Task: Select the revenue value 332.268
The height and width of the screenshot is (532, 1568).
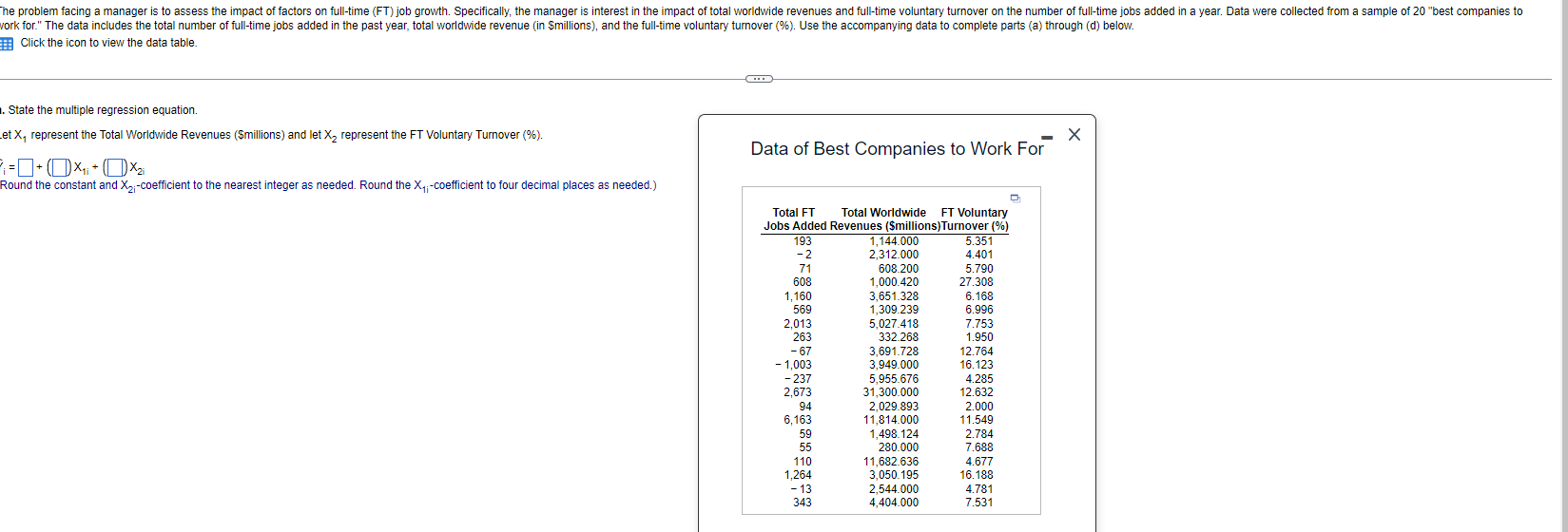Action: coord(899,337)
